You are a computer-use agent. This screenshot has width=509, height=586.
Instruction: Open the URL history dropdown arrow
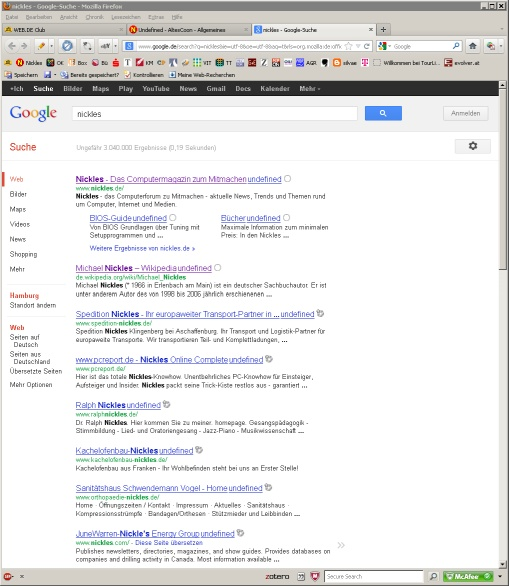(x=358, y=46)
